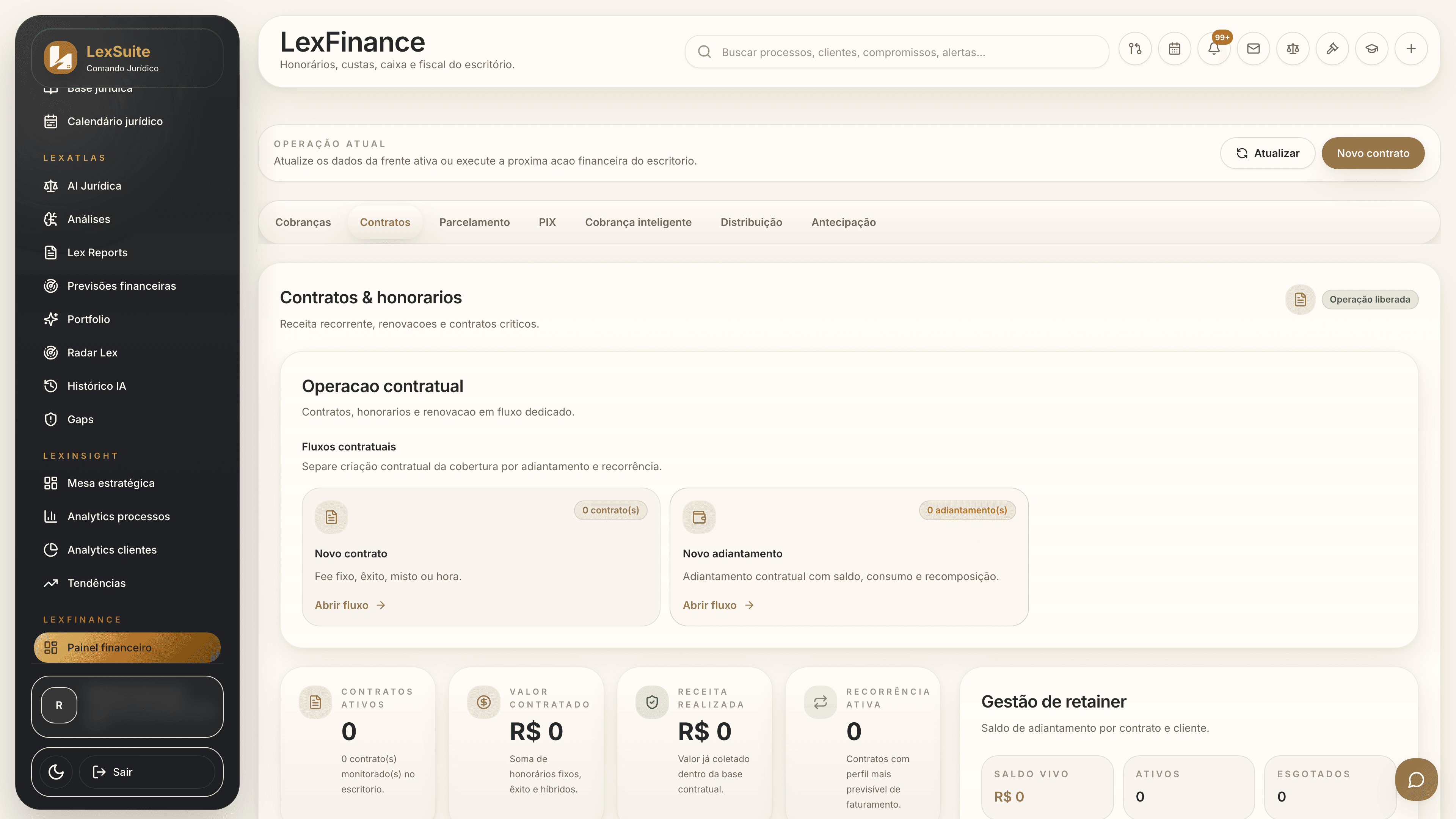Viewport: 1456px width, 819px height.
Task: Click the mail envelope icon in the toolbar
Action: (x=1253, y=49)
